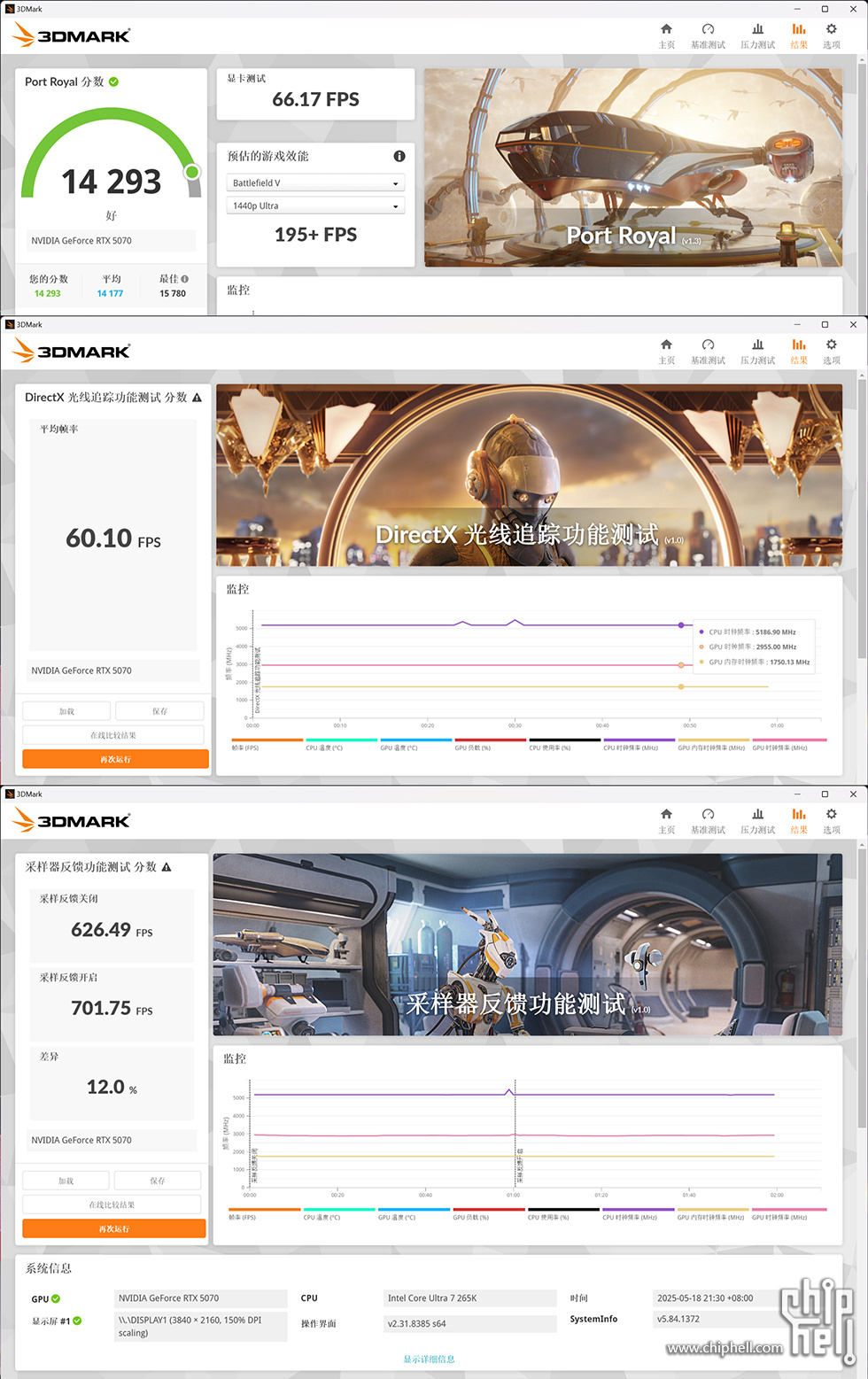Click GPU 内存时钟频率 yellow legend in DirectX chart

(x=713, y=745)
